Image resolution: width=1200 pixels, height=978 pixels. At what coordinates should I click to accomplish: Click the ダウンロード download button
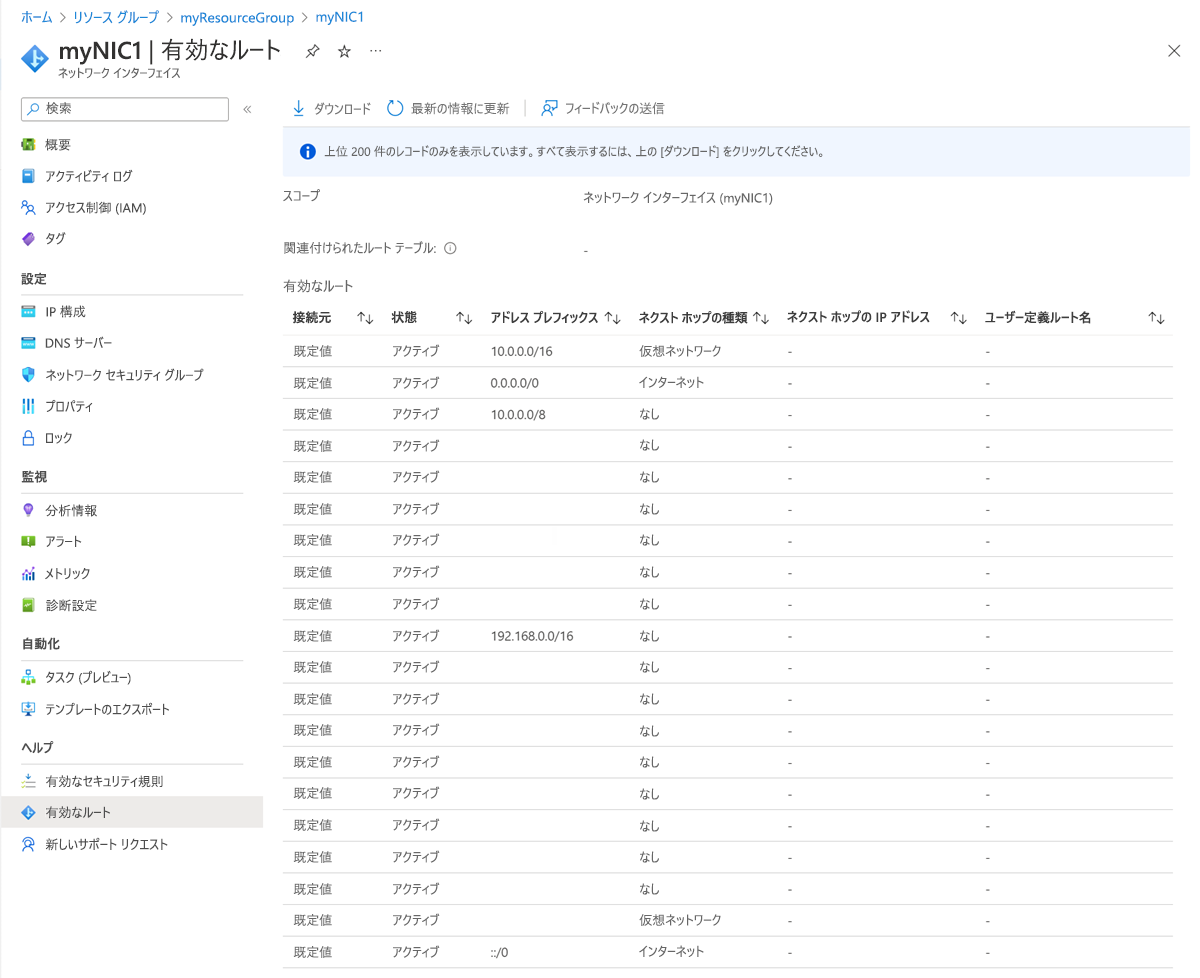click(331, 108)
